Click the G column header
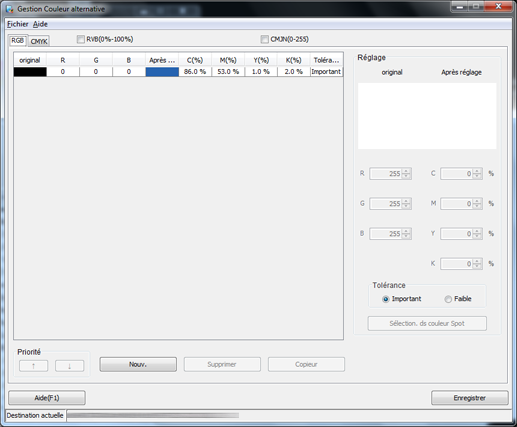This screenshot has height=427, width=517. tap(96, 60)
